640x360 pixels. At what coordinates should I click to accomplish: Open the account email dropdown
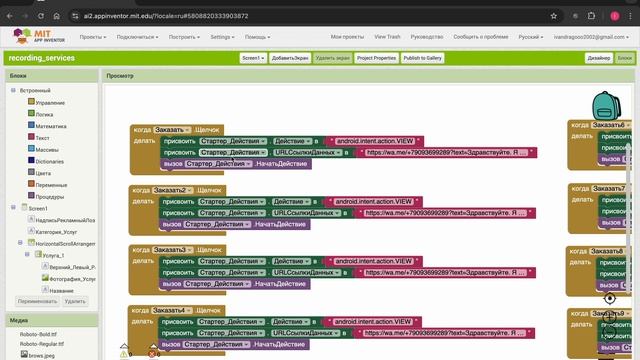[x=591, y=37]
